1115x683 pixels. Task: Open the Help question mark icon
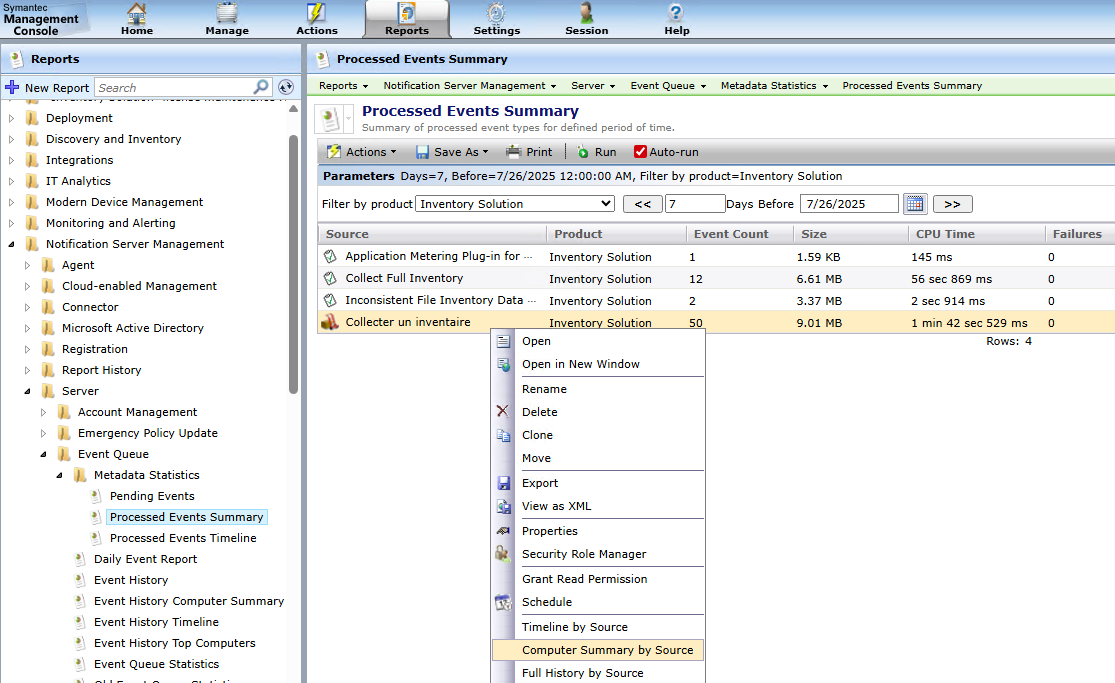[x=676, y=13]
